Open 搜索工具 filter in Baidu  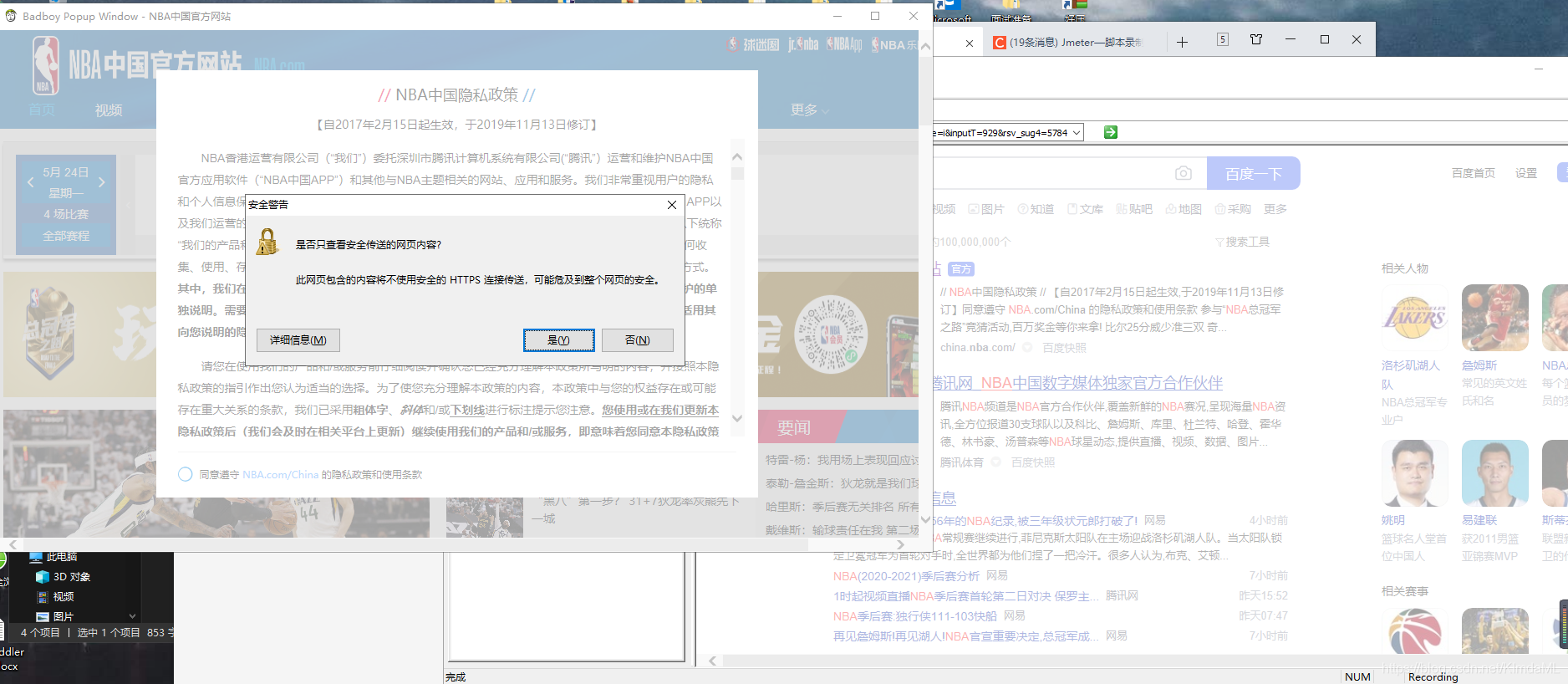coord(1242,242)
